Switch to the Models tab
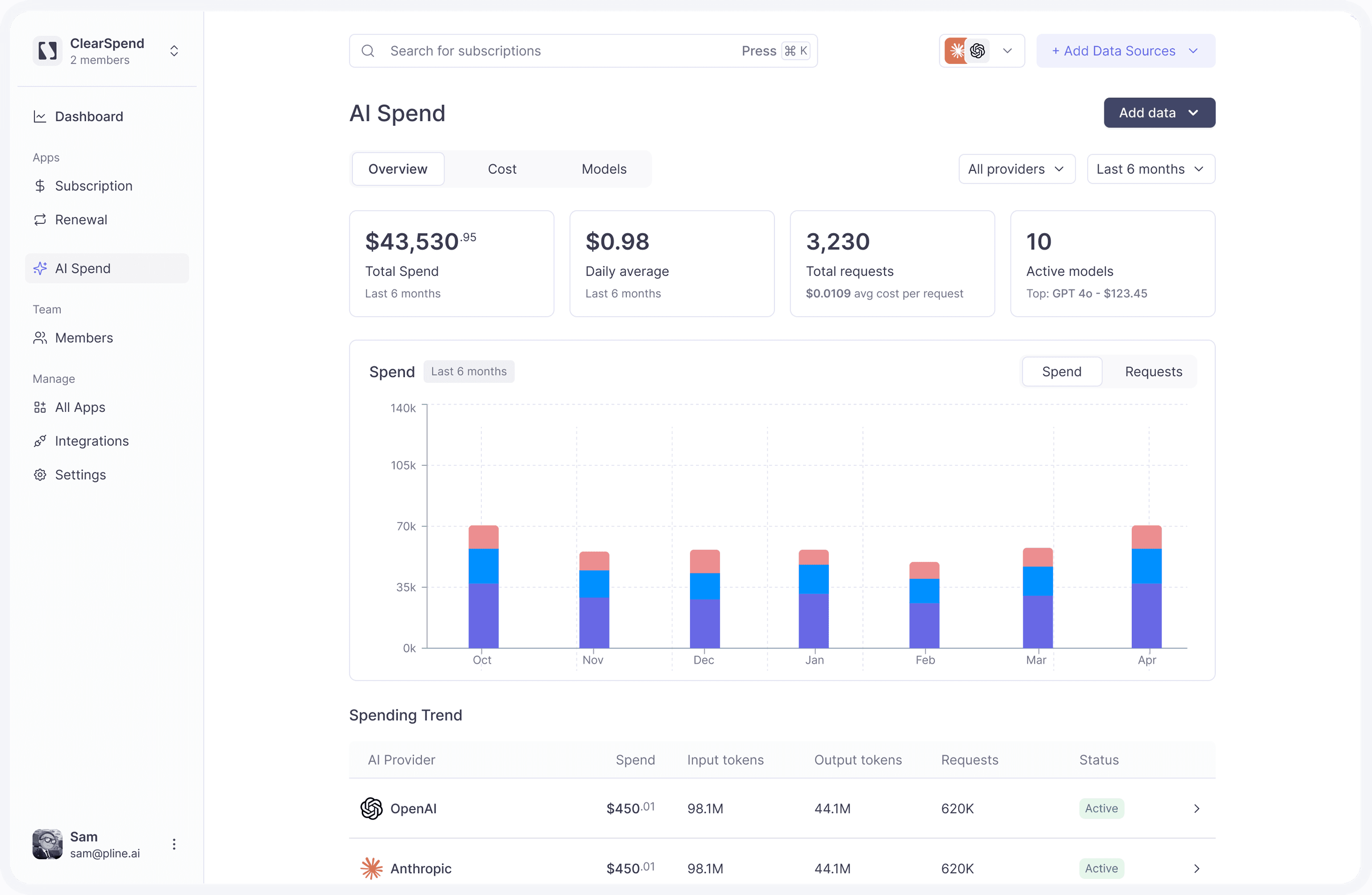 603,169
